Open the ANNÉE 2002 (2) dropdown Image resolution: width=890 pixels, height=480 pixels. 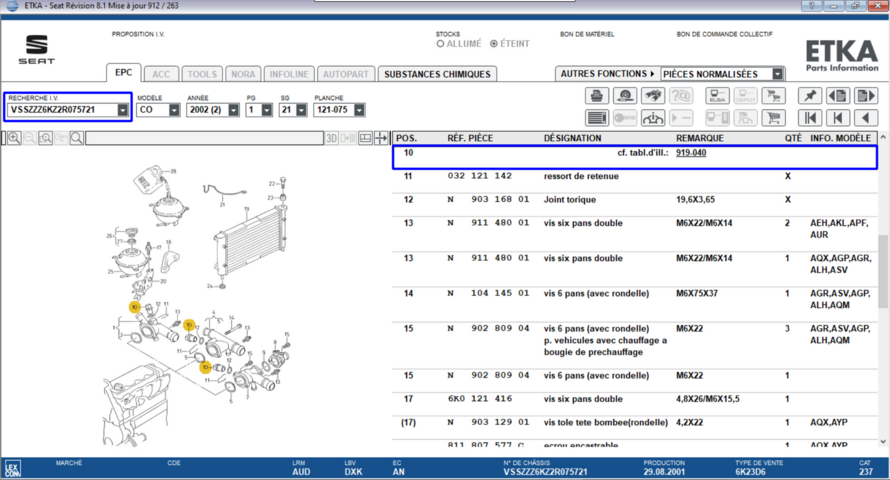coord(234,110)
